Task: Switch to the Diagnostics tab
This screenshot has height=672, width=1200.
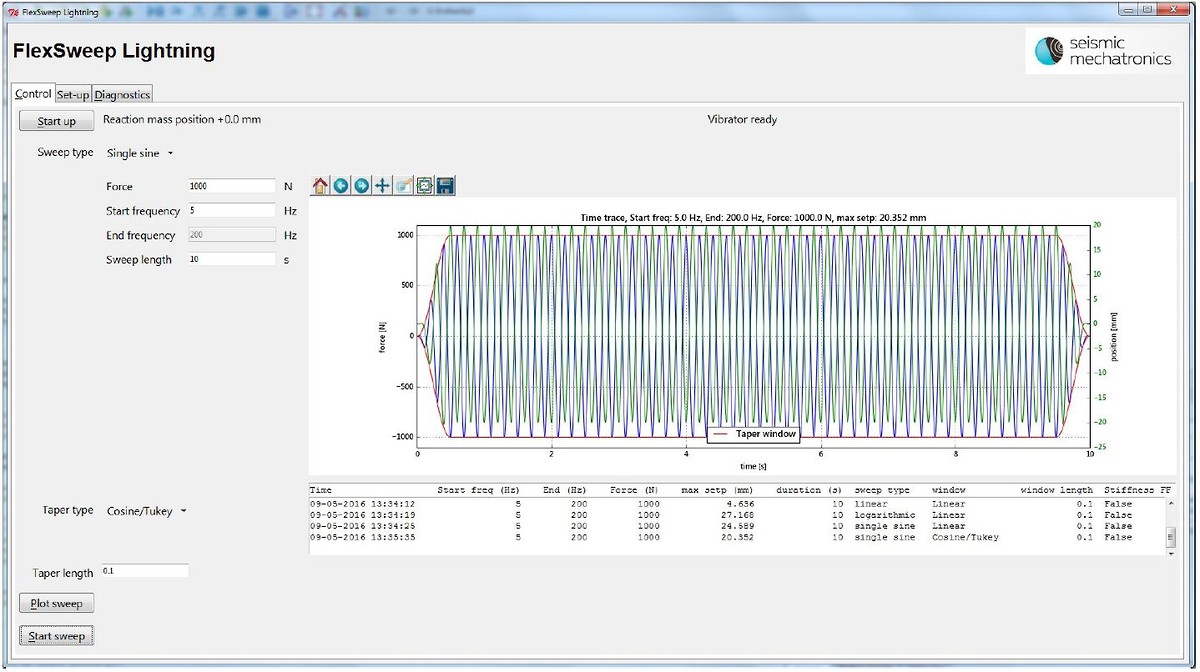Action: point(122,95)
